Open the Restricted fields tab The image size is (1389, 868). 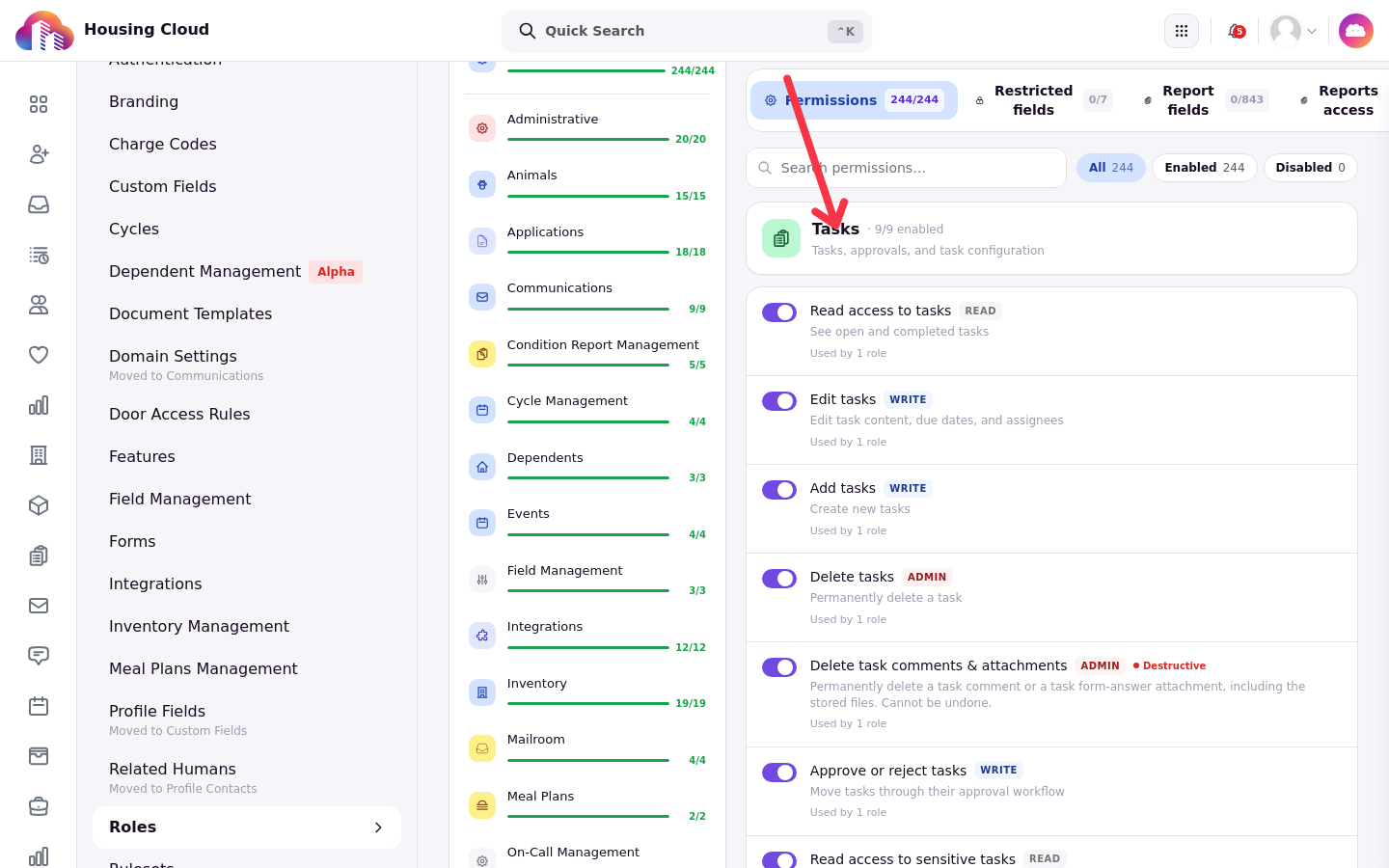click(x=1044, y=100)
